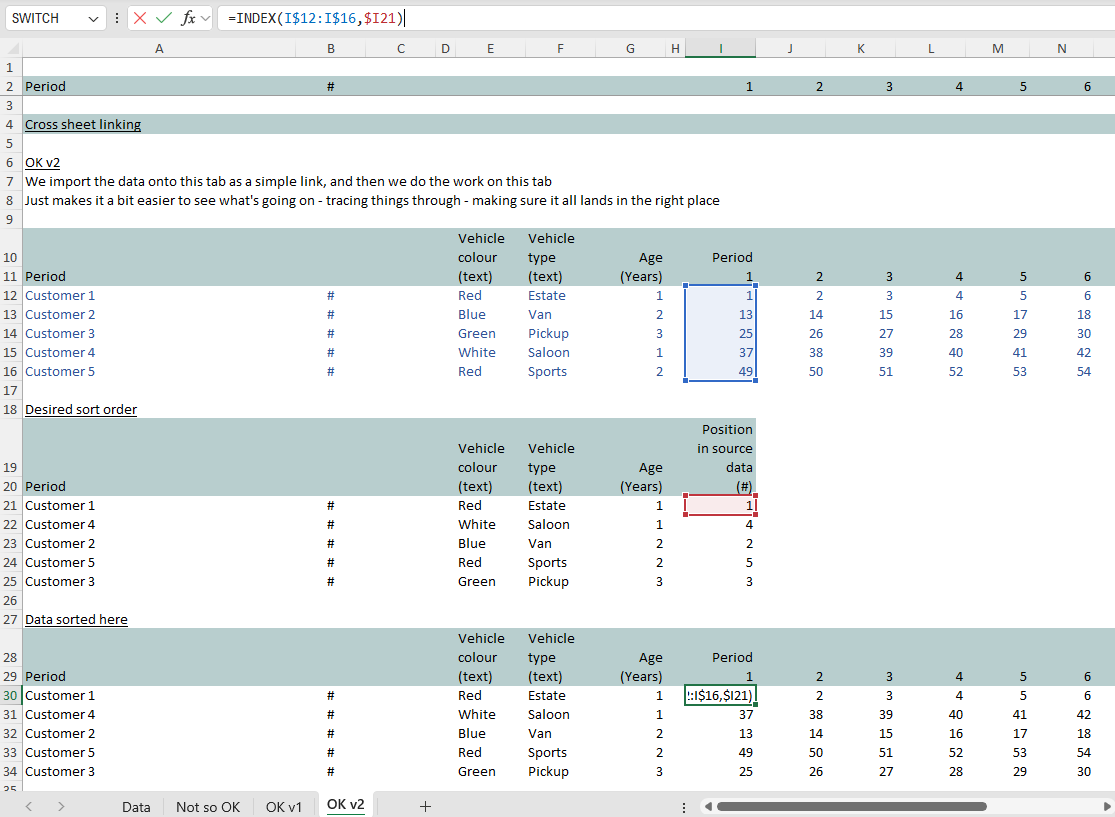
Task: Switch to the Data sheet tab
Action: [136, 806]
